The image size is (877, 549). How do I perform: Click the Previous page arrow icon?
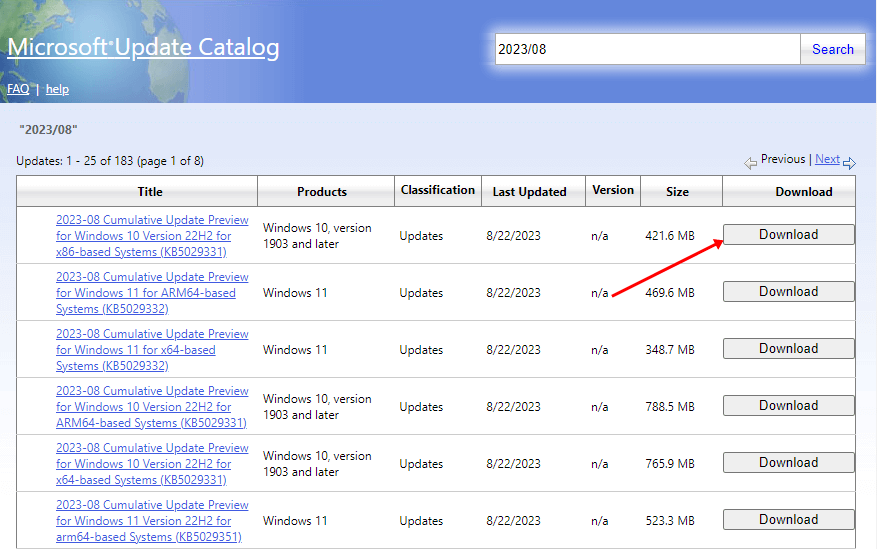click(750, 162)
